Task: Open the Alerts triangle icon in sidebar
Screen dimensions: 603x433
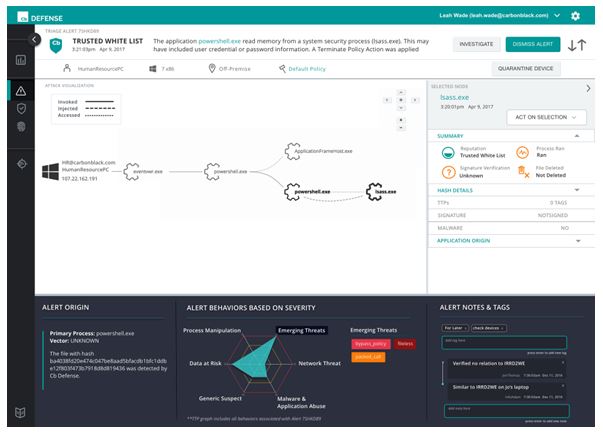Action: click(x=21, y=91)
